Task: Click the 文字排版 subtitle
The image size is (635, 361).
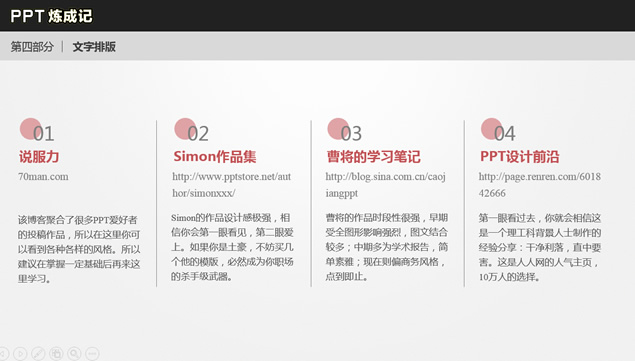Action: pos(94,47)
